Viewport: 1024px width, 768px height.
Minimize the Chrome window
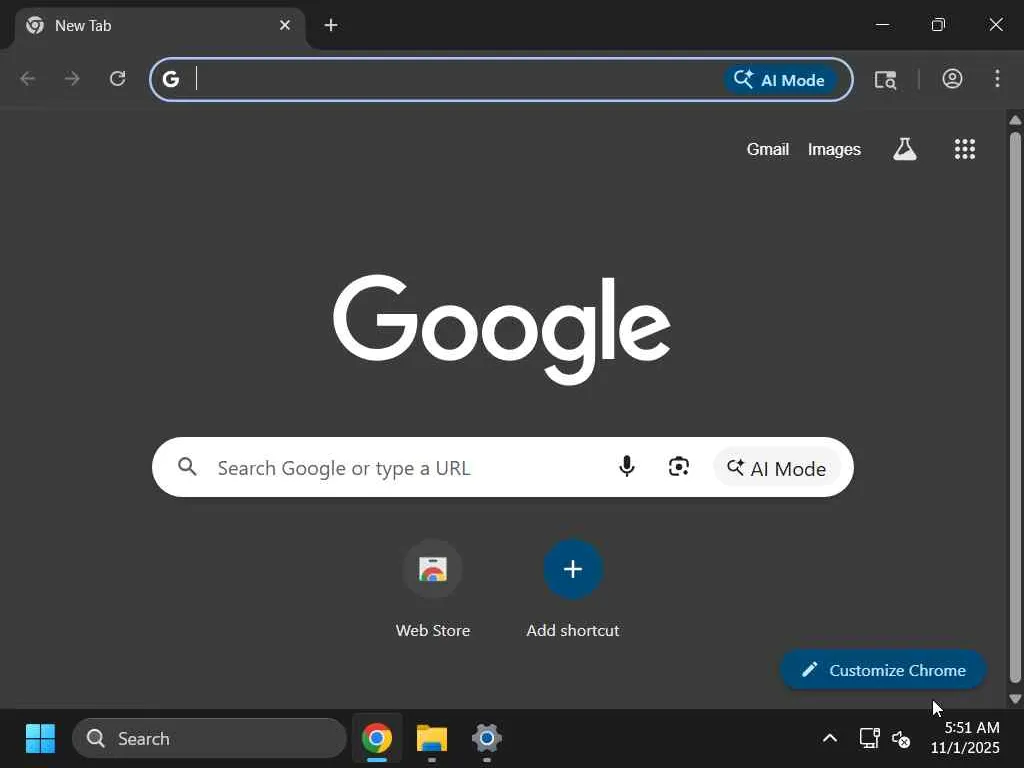point(882,25)
